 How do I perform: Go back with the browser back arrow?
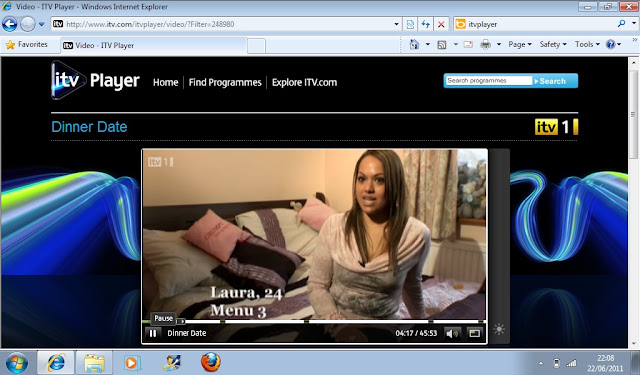pos(10,24)
